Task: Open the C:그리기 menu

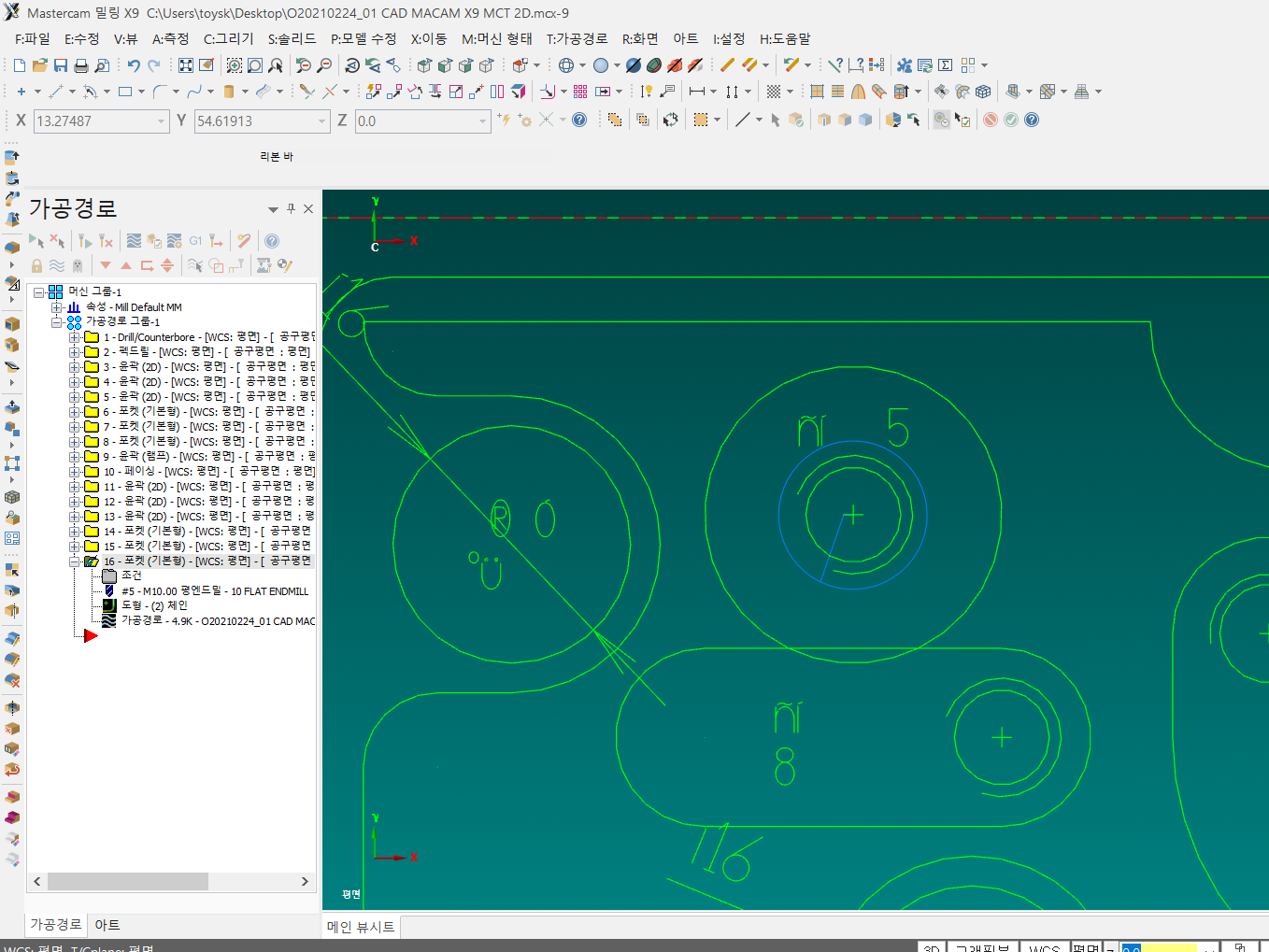Action: (x=229, y=39)
